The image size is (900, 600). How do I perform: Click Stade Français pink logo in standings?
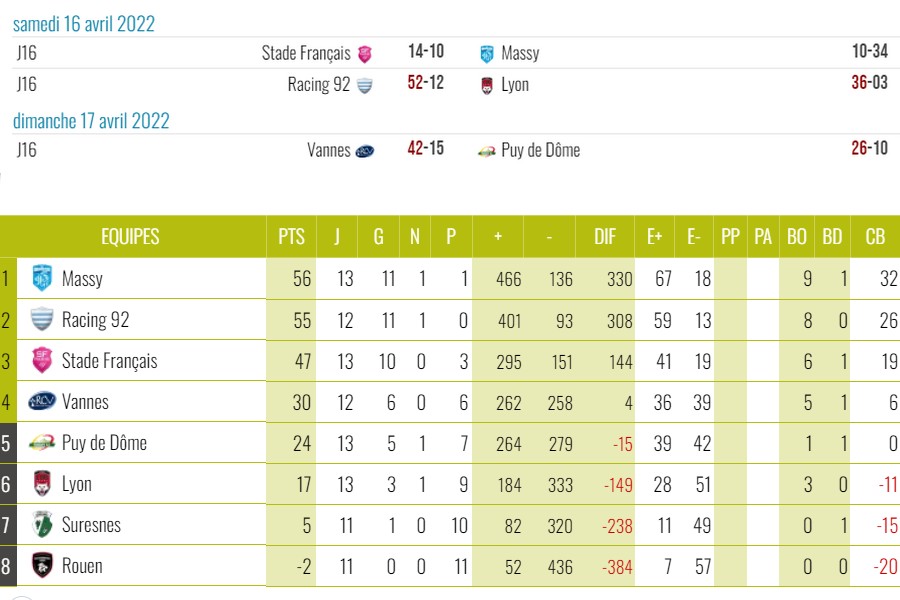tap(42, 360)
